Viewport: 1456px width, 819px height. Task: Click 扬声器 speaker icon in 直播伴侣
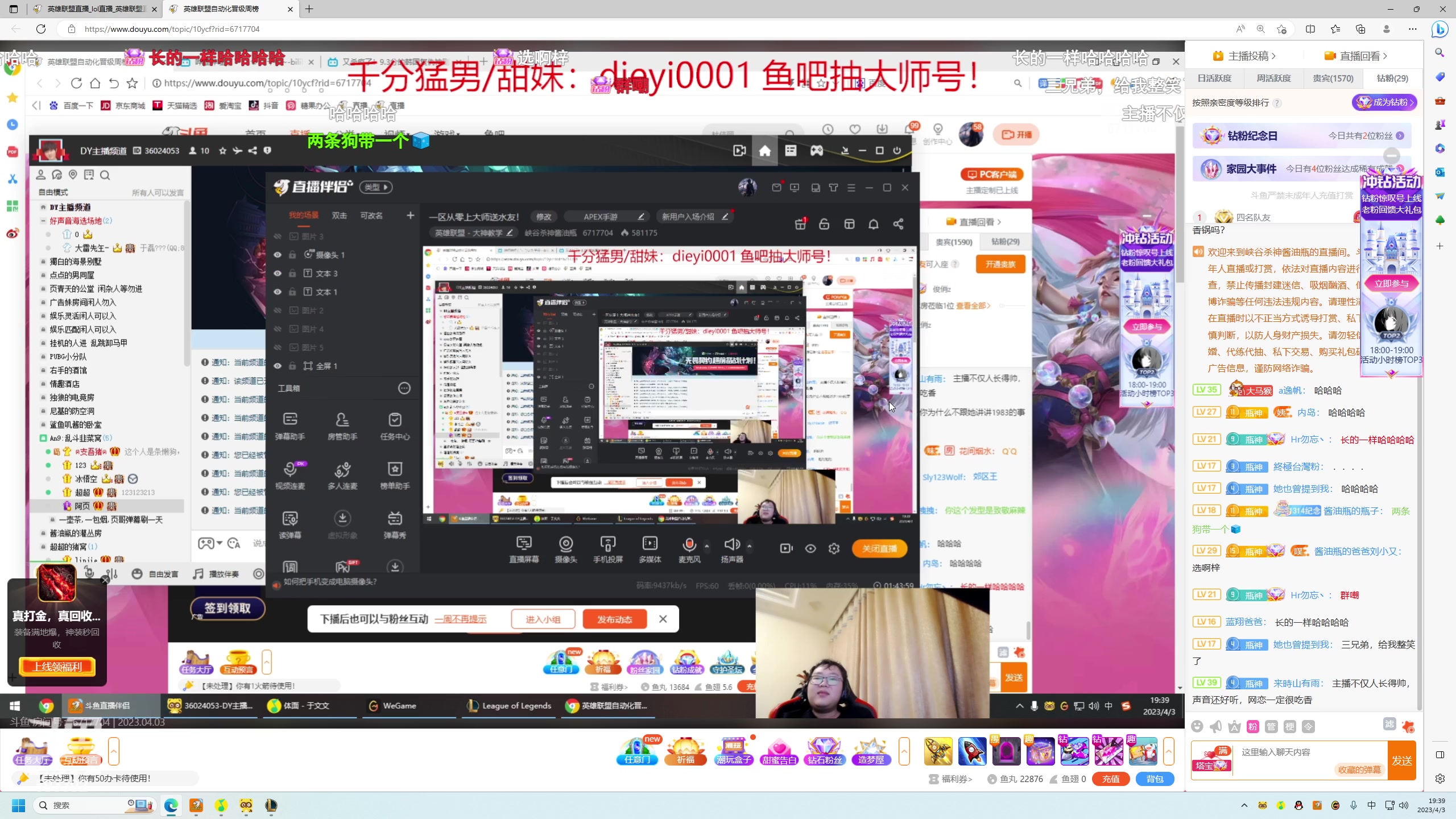pyautogui.click(x=732, y=549)
